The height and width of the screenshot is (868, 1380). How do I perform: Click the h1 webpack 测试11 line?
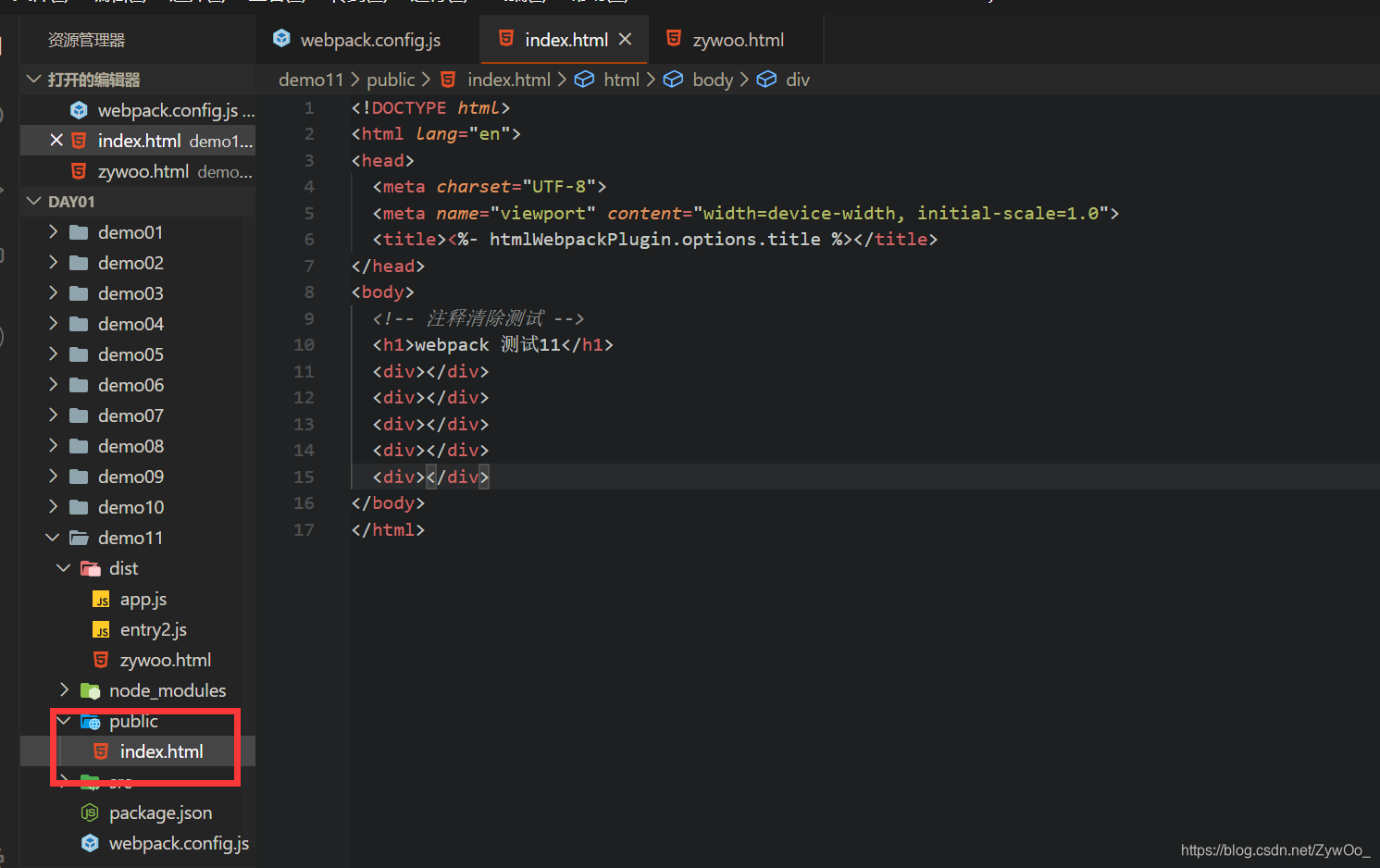coord(492,344)
